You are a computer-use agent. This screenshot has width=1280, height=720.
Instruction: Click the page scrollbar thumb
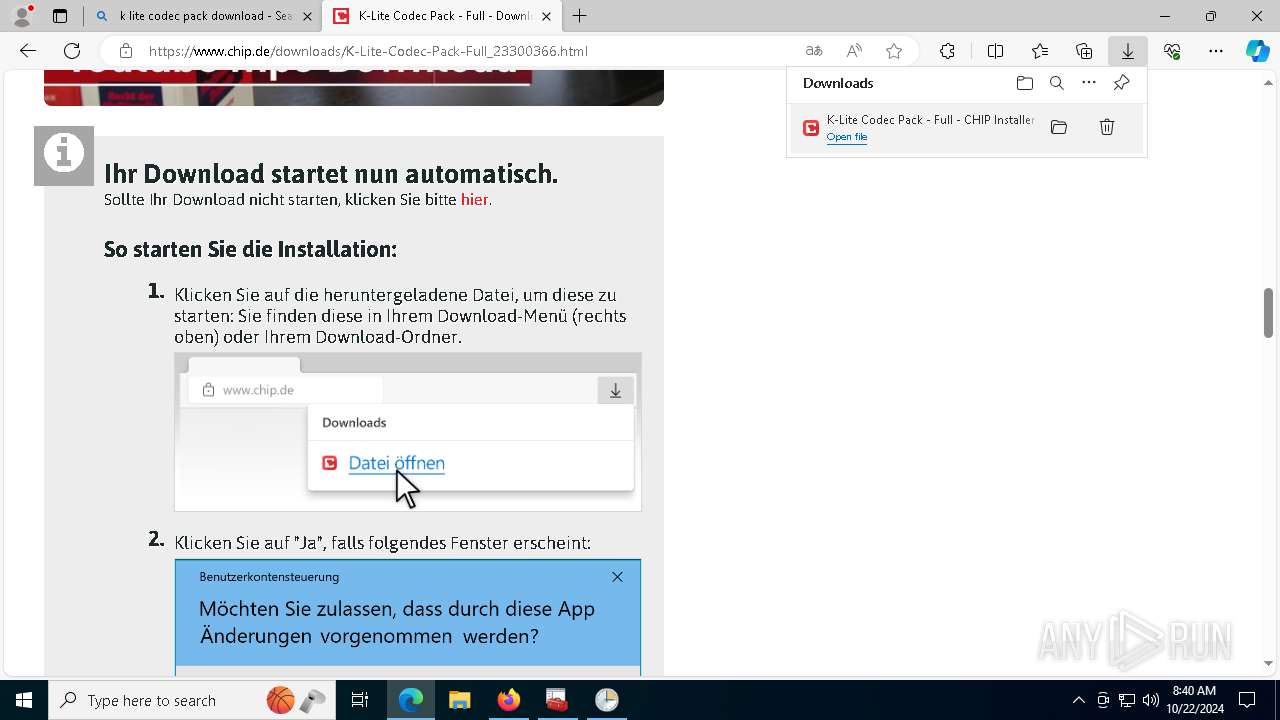(x=1269, y=313)
